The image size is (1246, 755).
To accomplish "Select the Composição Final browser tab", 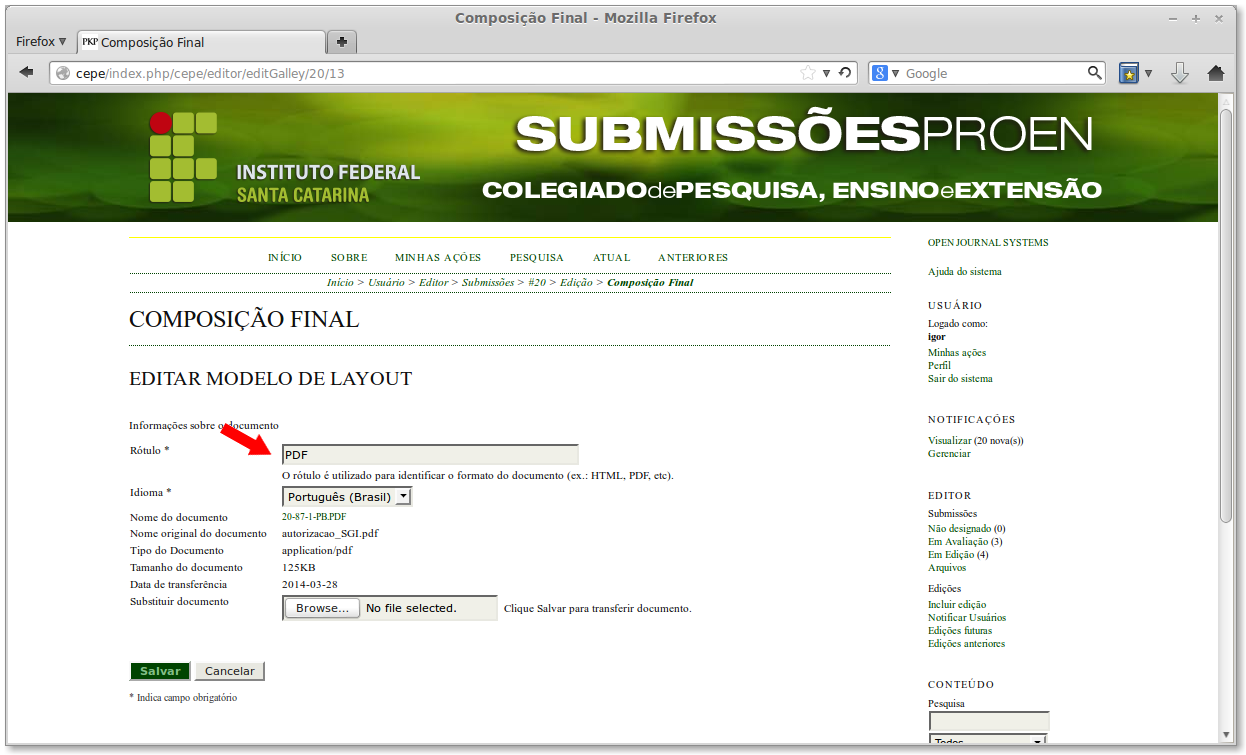I will tap(200, 42).
